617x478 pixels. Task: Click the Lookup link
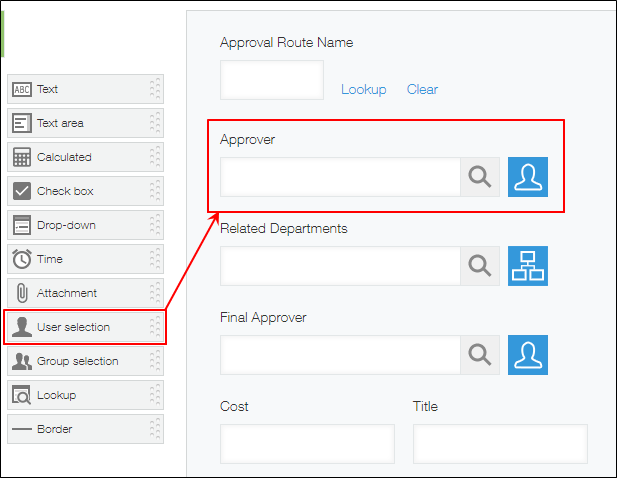363,89
